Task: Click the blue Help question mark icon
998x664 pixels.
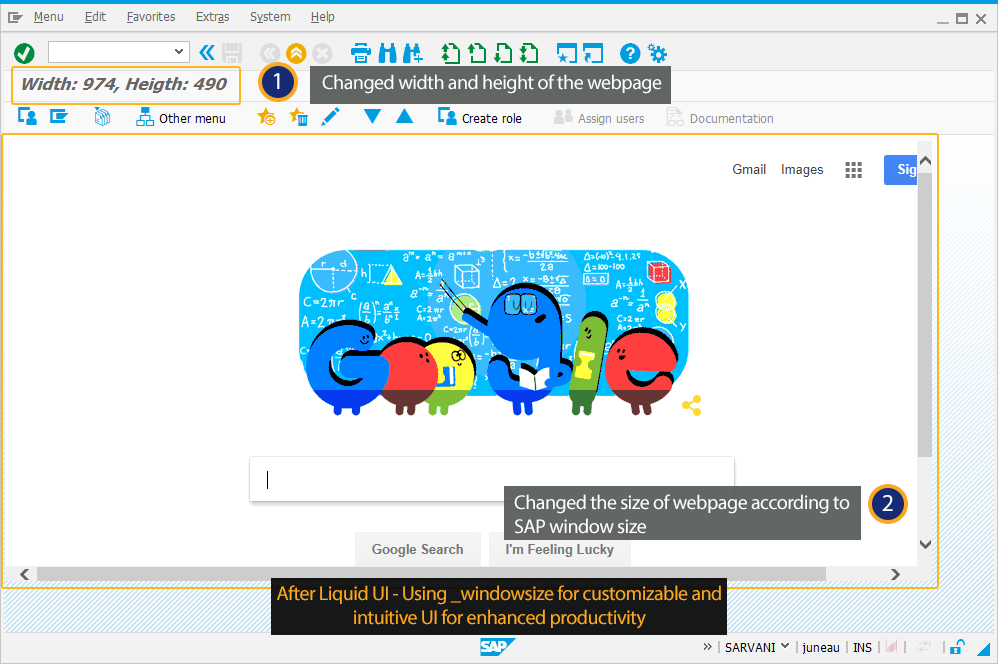Action: coord(630,53)
